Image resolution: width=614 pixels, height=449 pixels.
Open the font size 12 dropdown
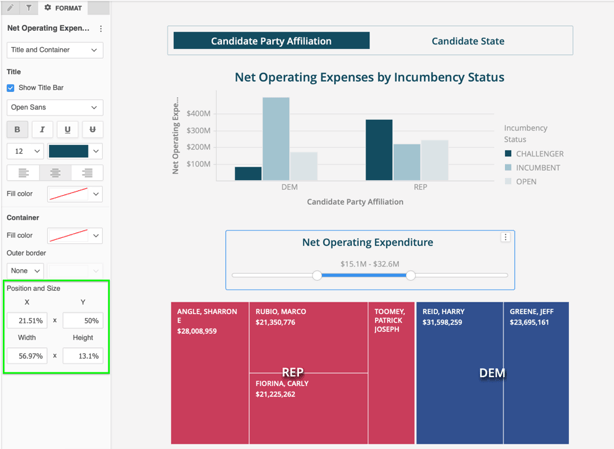[25, 151]
